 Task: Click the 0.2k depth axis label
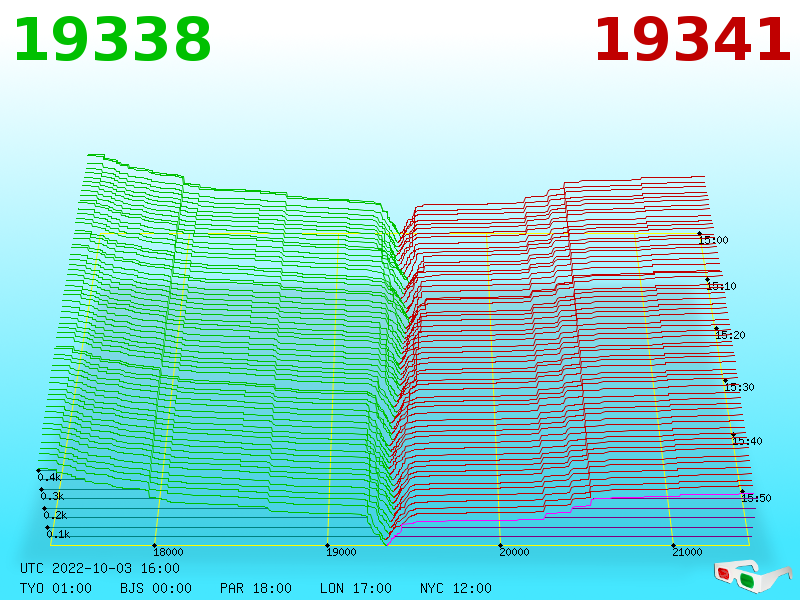(x=56, y=515)
